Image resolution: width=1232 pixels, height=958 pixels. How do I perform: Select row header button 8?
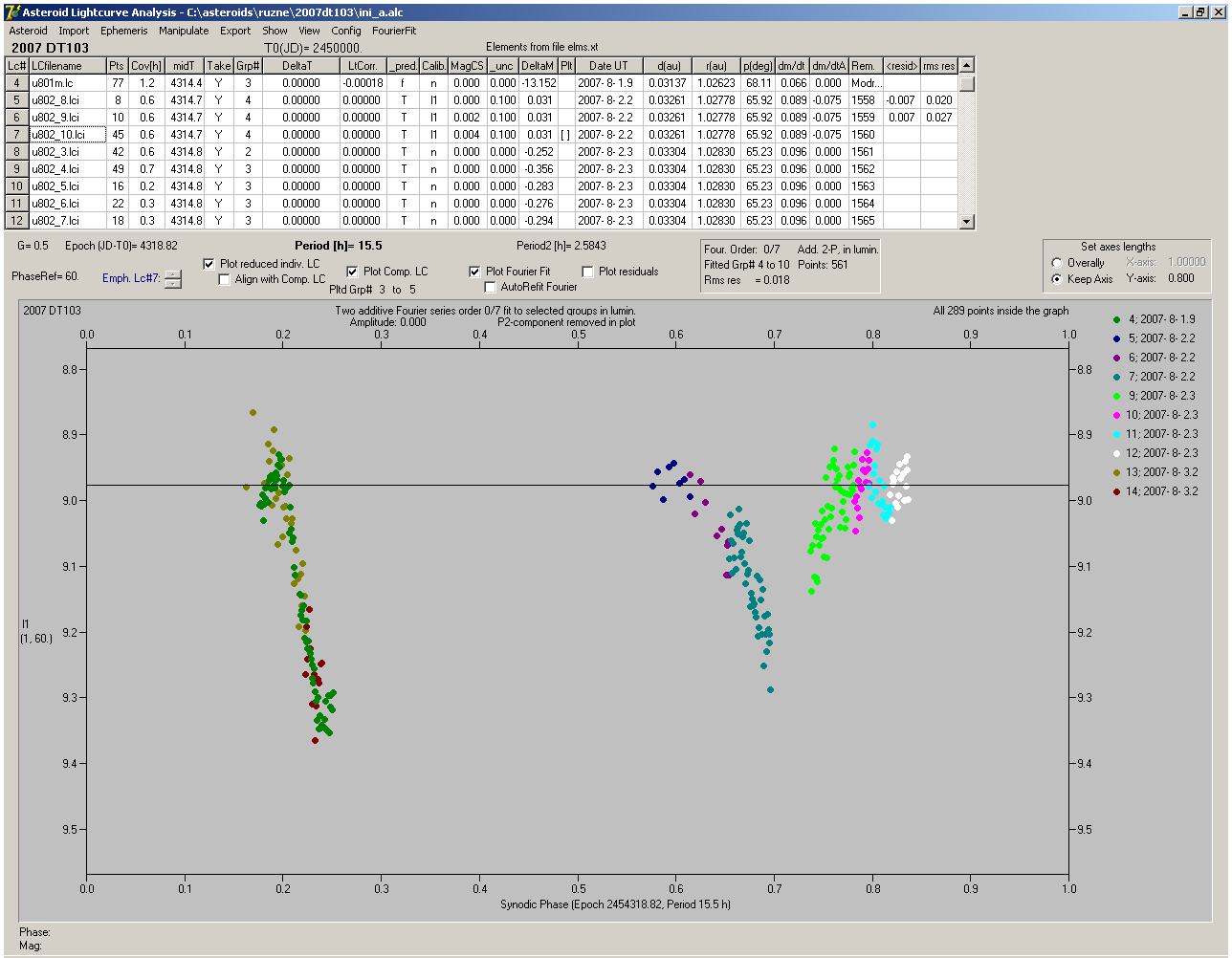17,152
